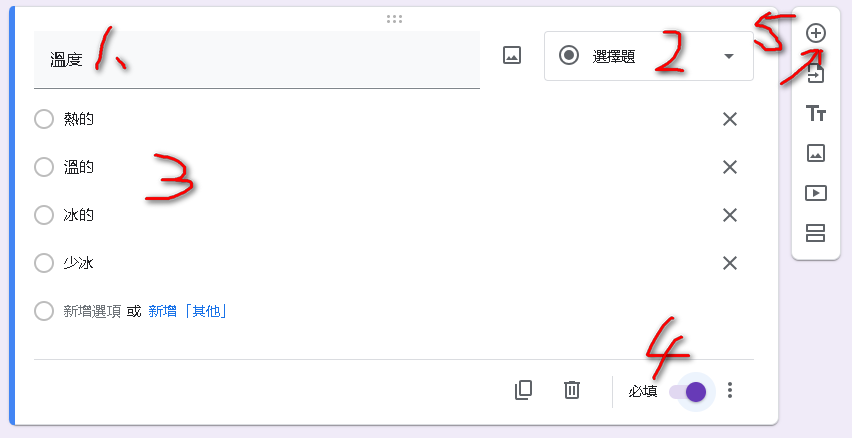Screen dimensions: 852x438
Task: Click the drag handle above the question
Action: (x=394, y=19)
